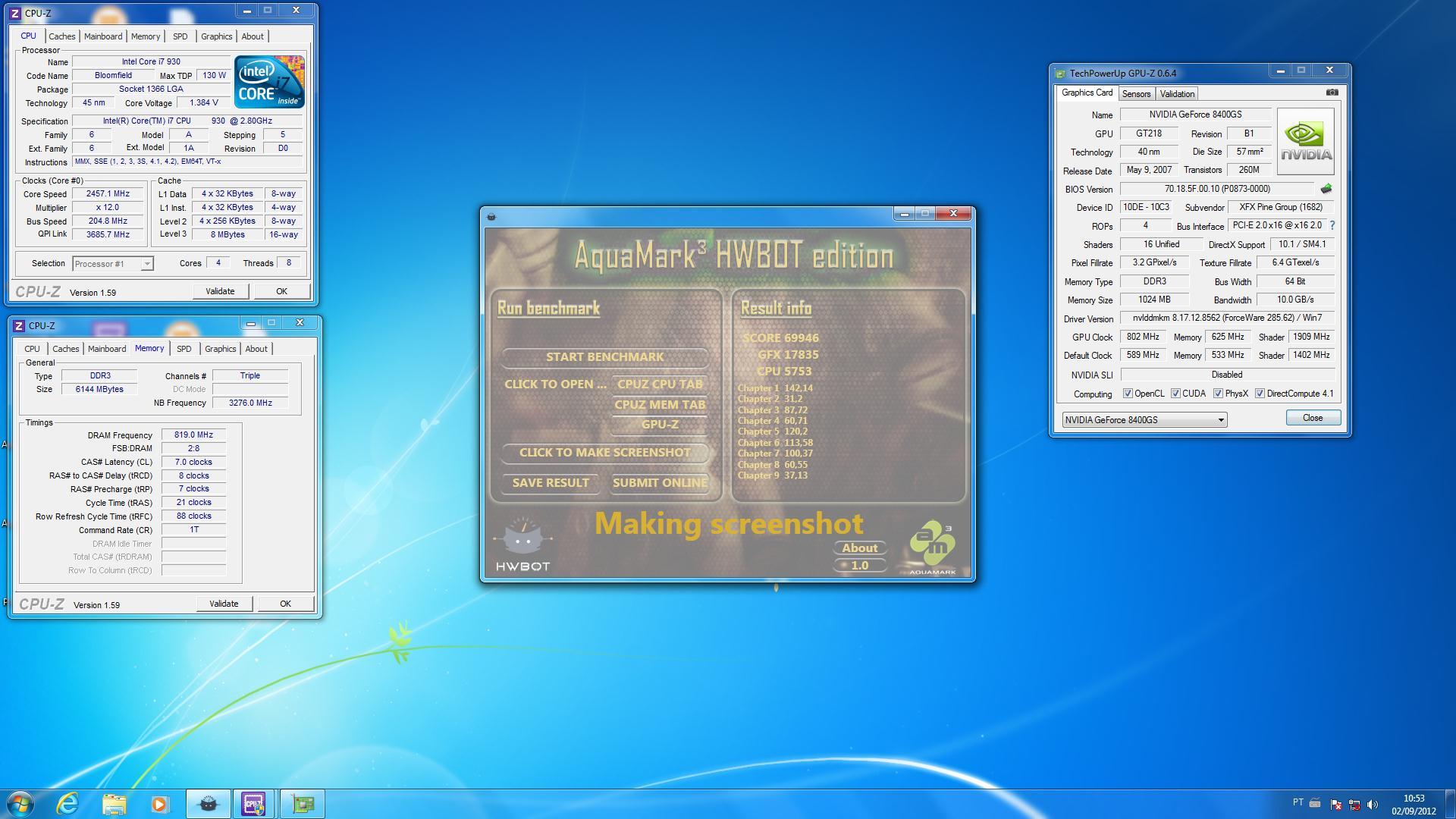The width and height of the screenshot is (1456, 819).
Task: Select the CPU-Z taskbar icon
Action: 254,804
